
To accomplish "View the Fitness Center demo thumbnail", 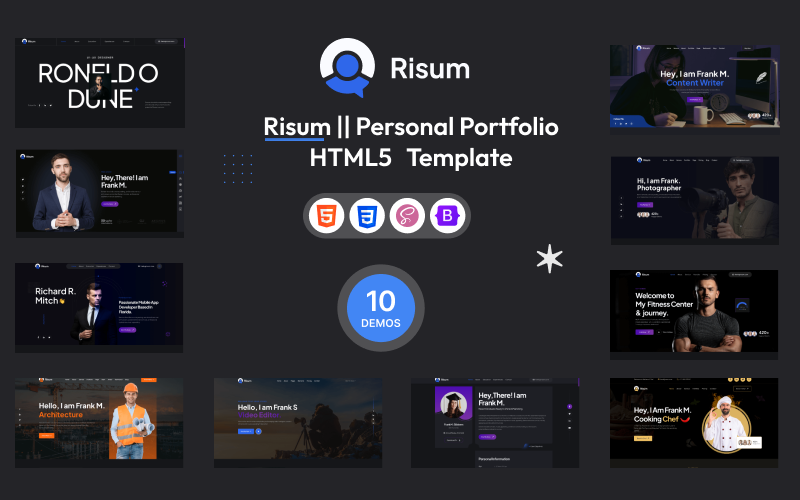I will pos(693,310).
